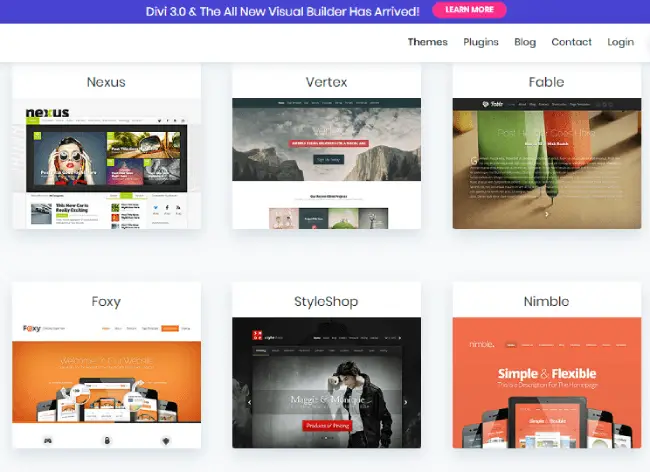Open the Fable theme title
The image size is (650, 472).
(x=546, y=82)
